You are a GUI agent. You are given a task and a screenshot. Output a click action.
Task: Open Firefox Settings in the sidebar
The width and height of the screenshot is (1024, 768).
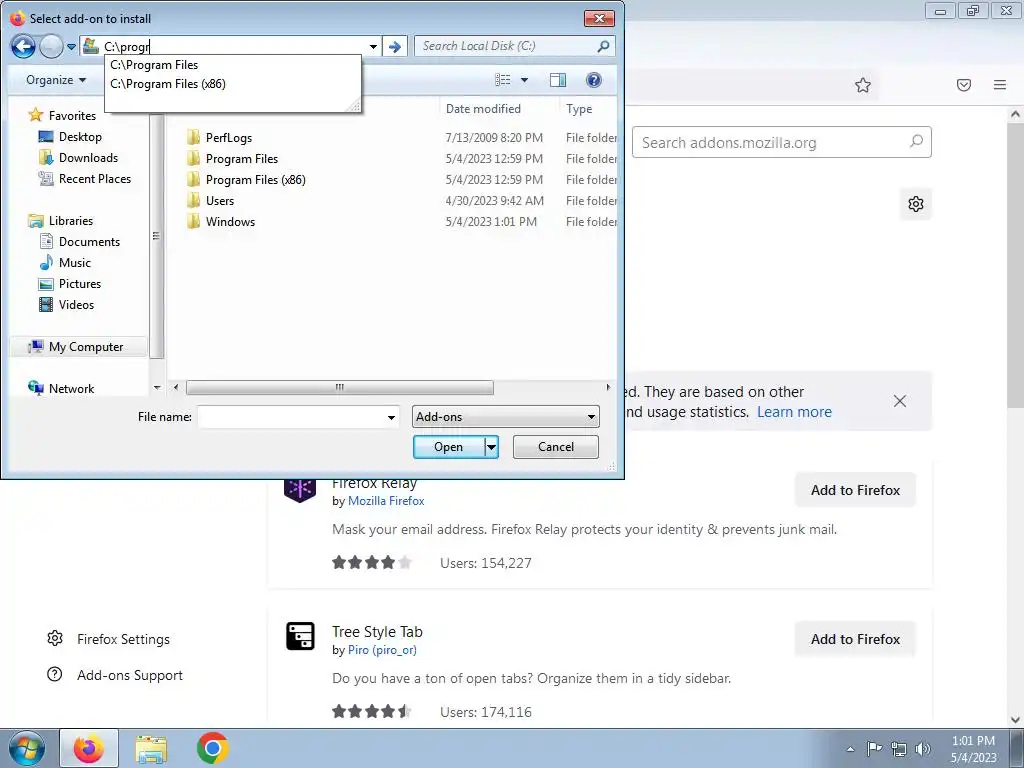tap(108, 639)
